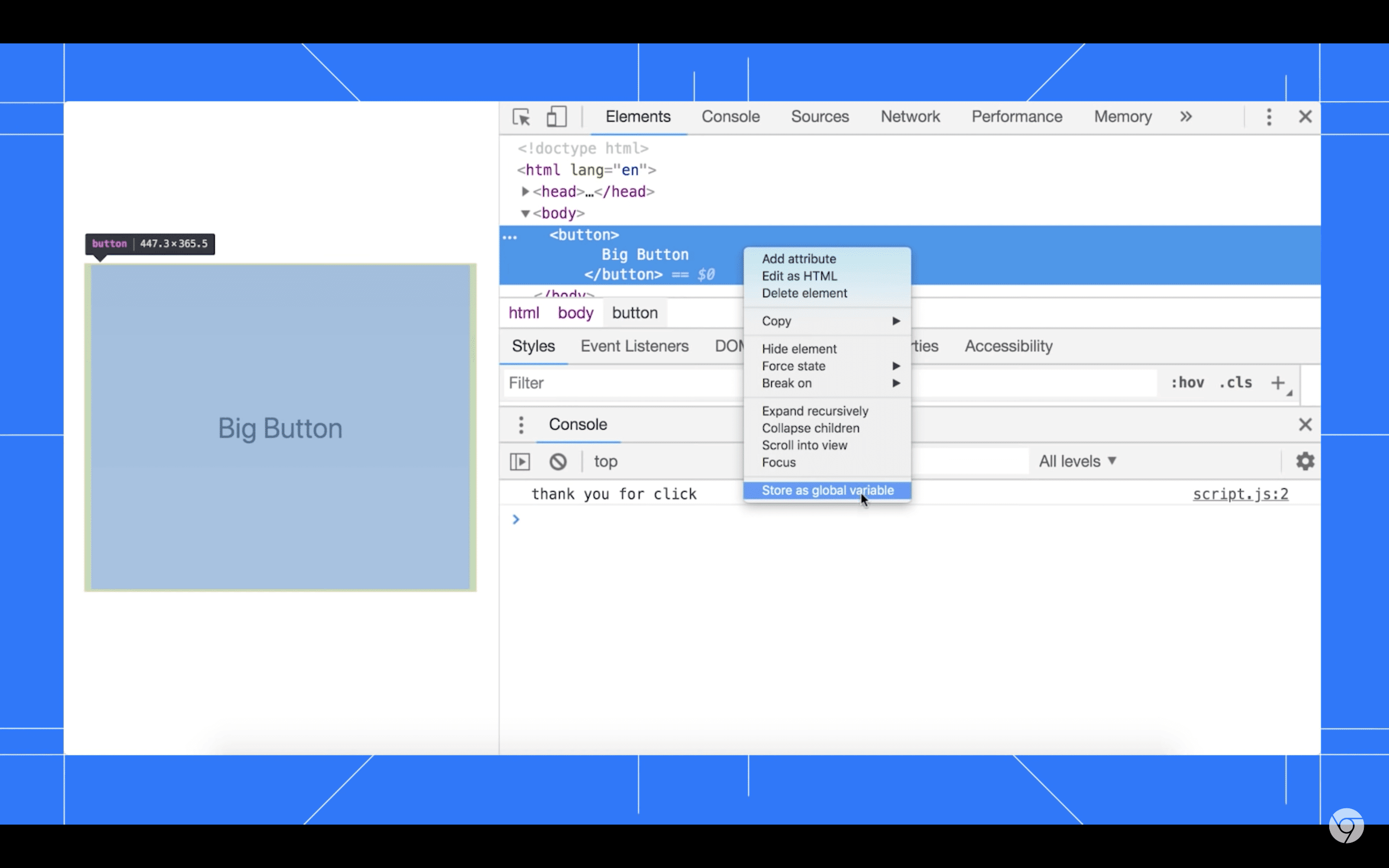Toggle the :hov pseudo-class filter
Image resolution: width=1389 pixels, height=868 pixels.
point(1186,383)
